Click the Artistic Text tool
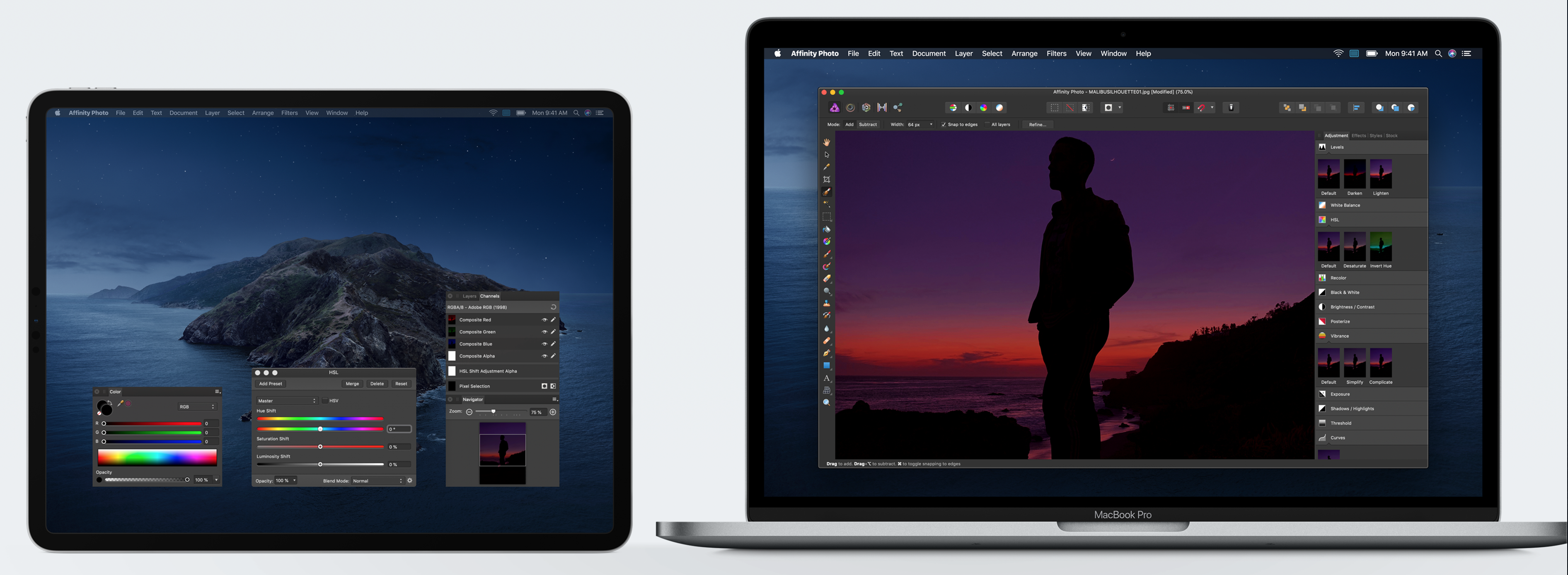This screenshot has height=575, width=1568. (x=827, y=379)
